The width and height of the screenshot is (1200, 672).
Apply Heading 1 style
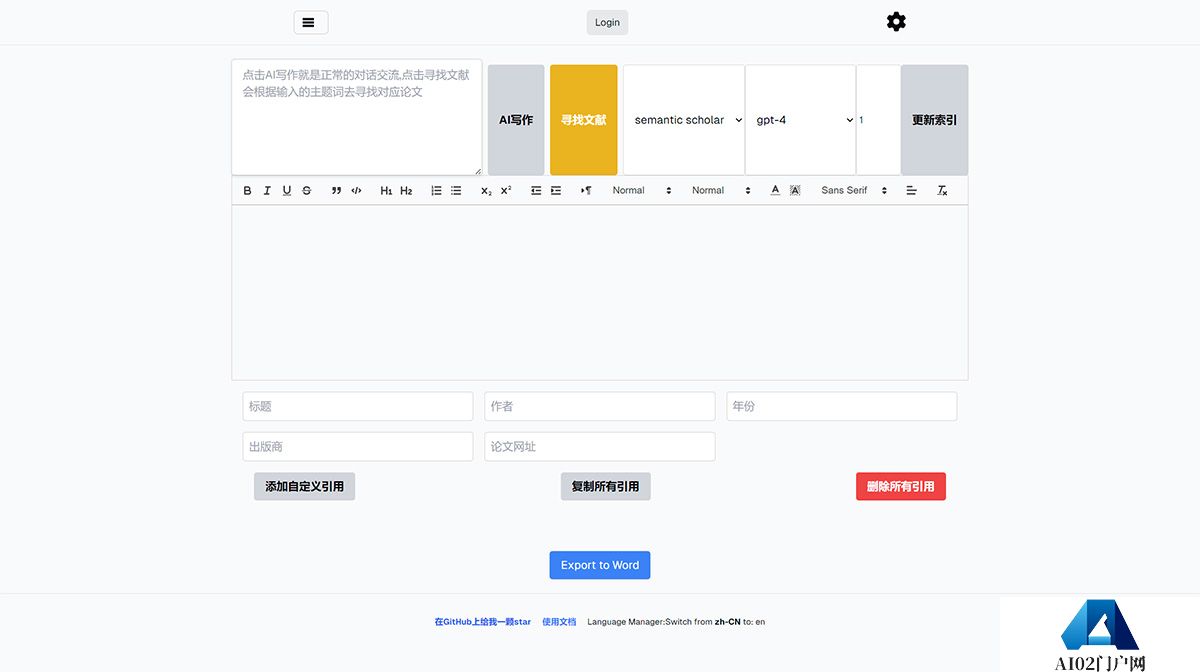click(x=386, y=190)
